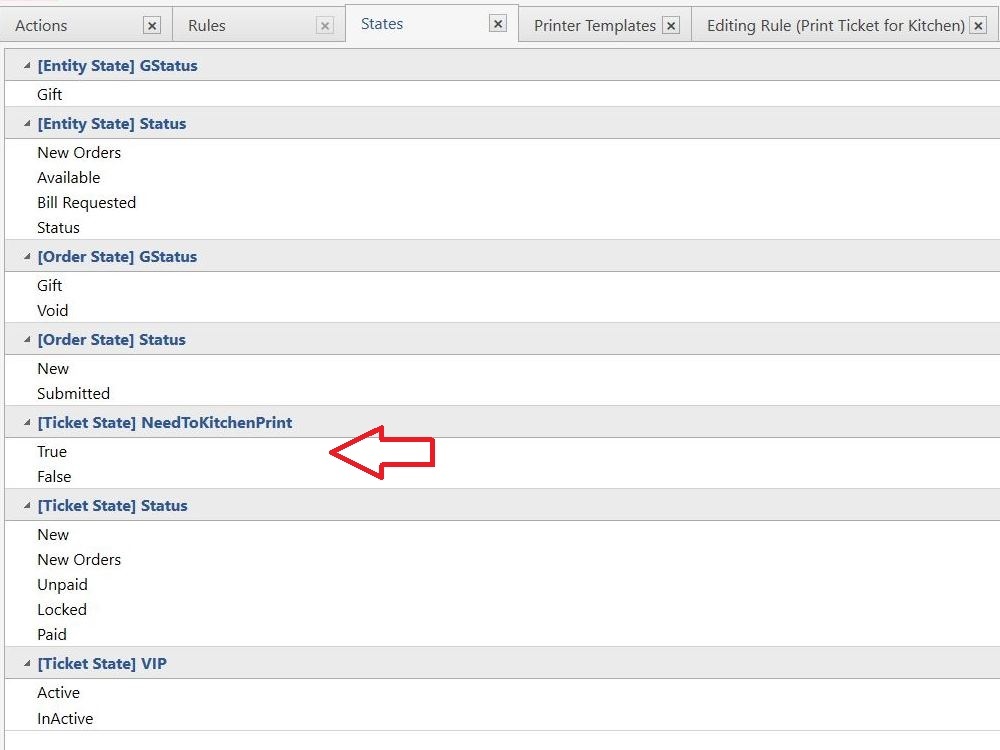Close the States tab

[x=498, y=24]
